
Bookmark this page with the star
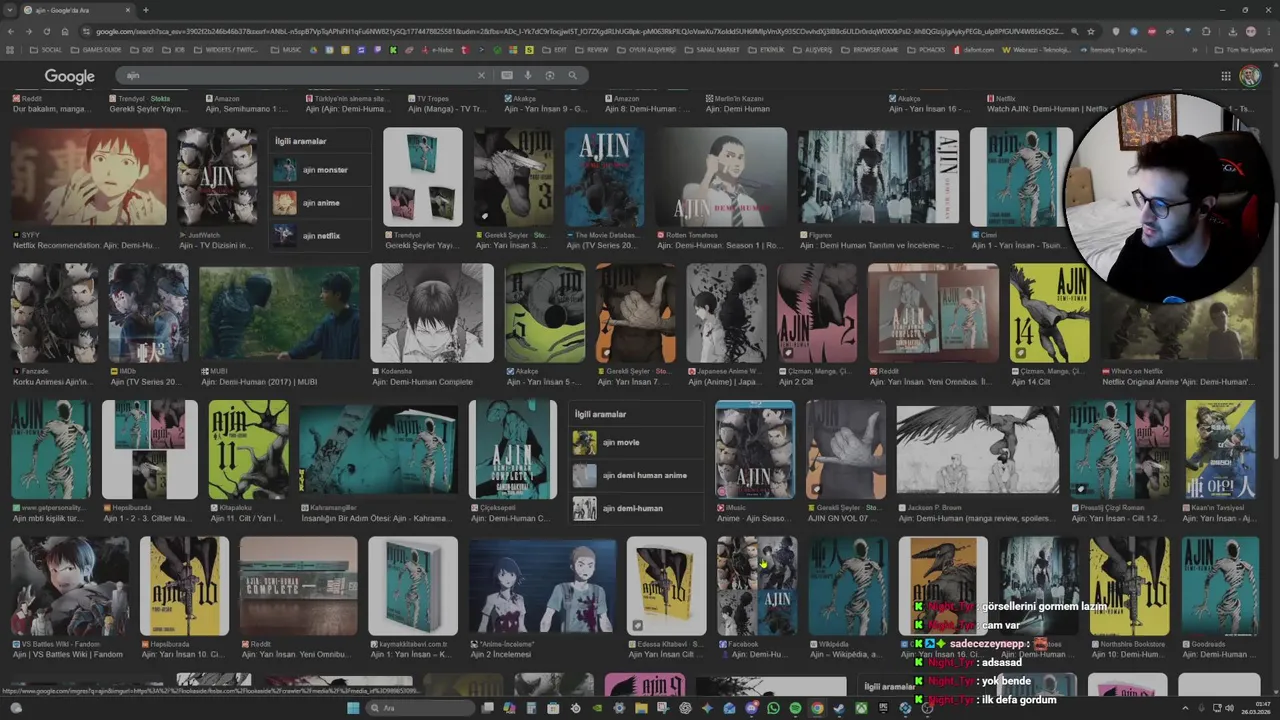1091,31
